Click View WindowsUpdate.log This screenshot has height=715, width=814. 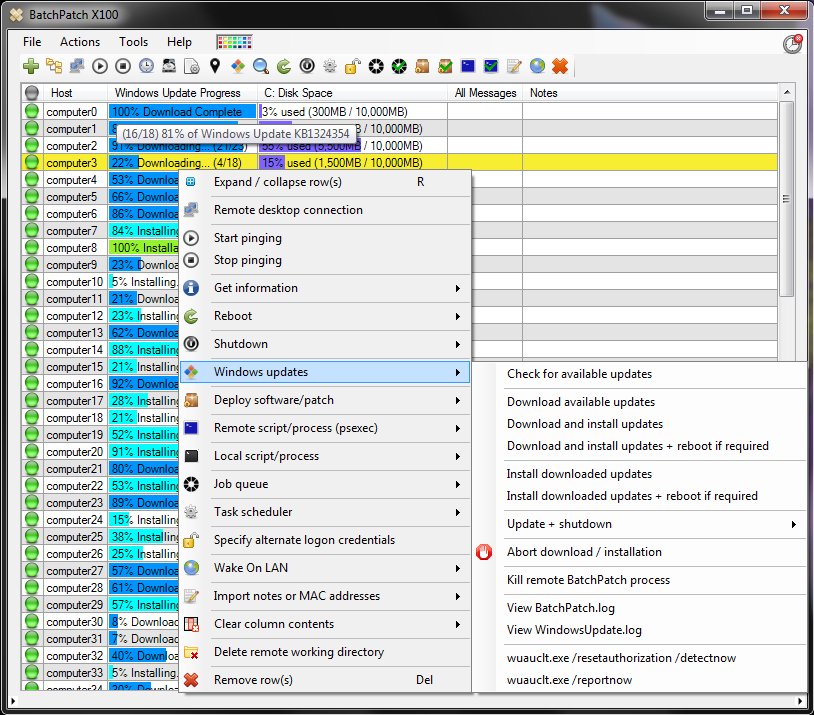(640, 630)
